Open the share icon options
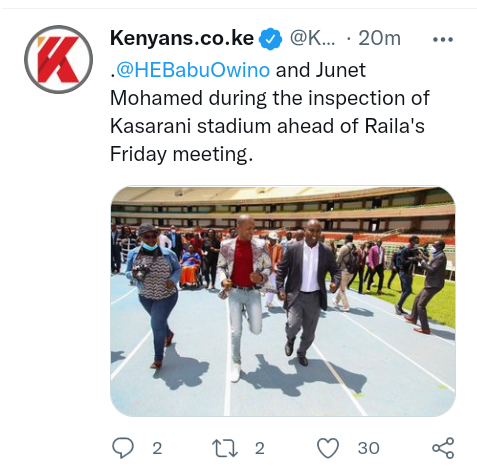 tap(443, 448)
